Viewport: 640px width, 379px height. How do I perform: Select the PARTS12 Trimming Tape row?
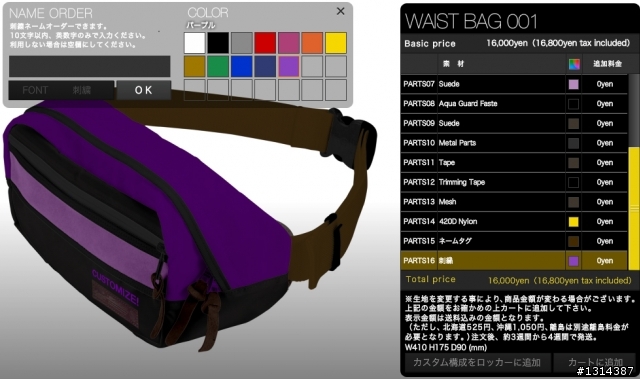click(x=514, y=182)
